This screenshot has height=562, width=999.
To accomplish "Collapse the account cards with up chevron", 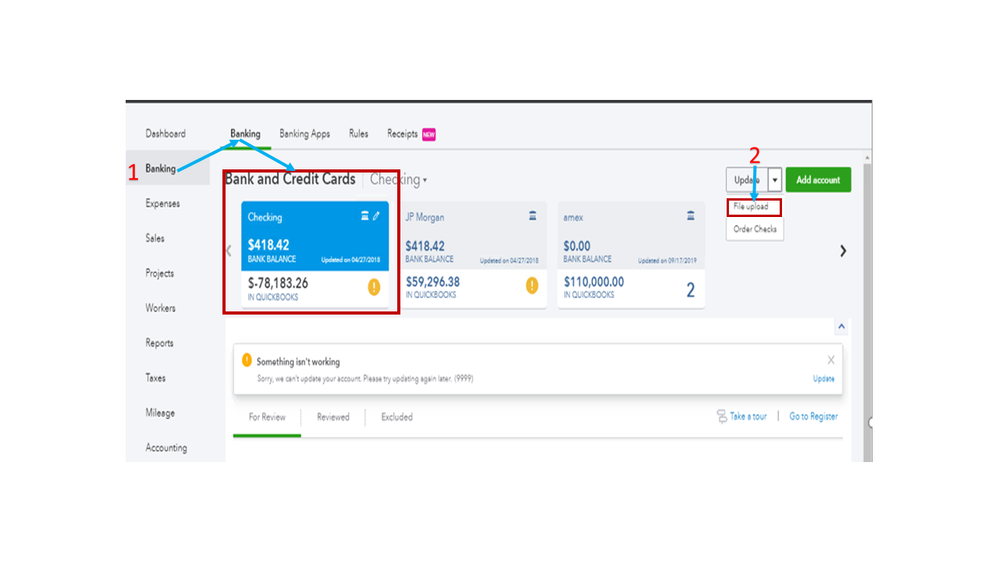I will pyautogui.click(x=842, y=327).
